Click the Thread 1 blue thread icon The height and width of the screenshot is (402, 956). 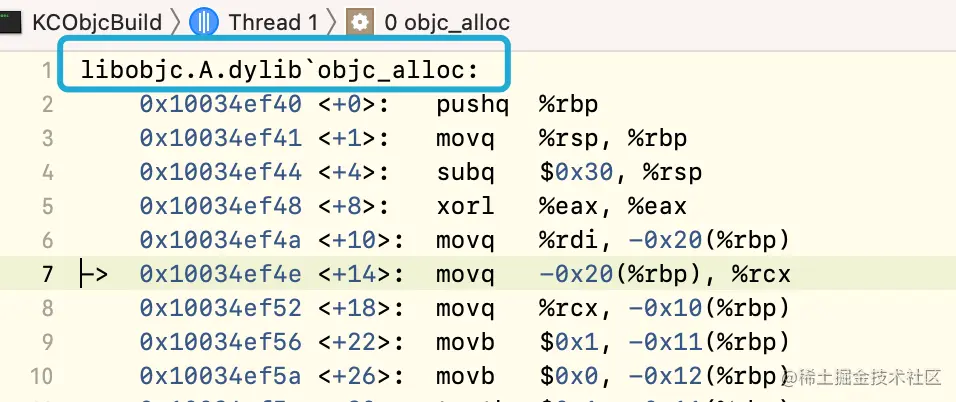point(204,23)
